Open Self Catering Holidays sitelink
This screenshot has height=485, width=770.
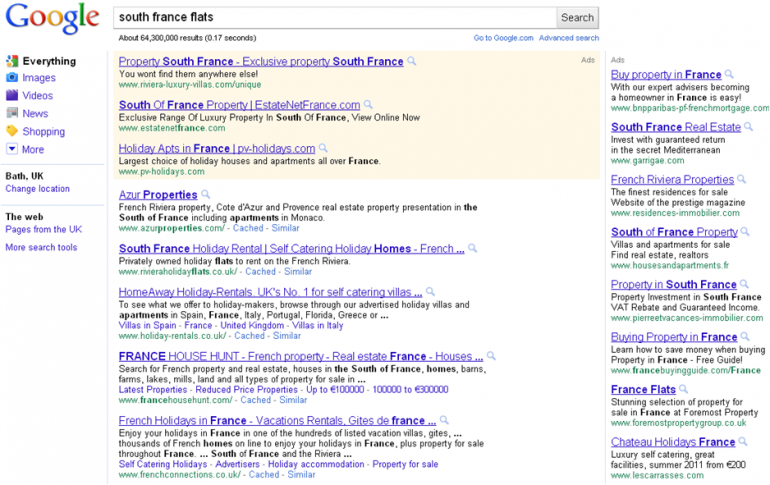[163, 464]
